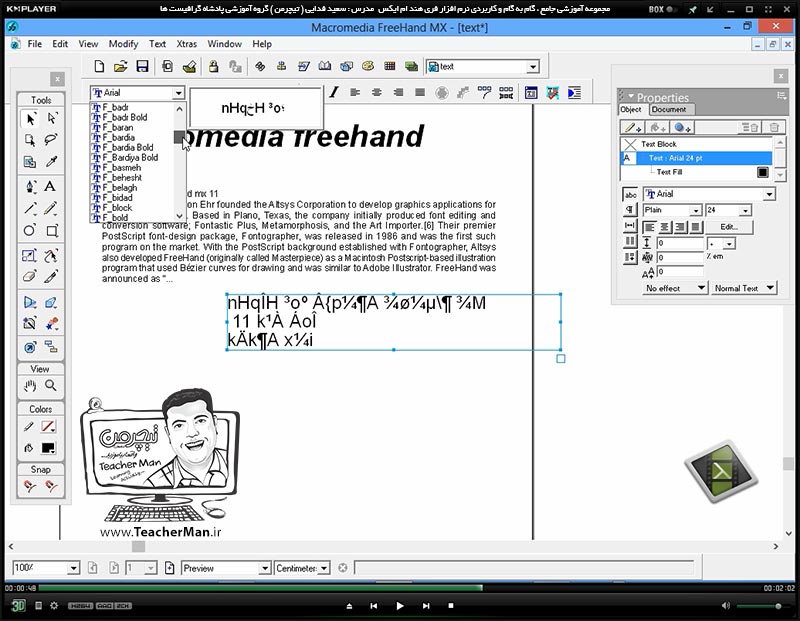Click the fill color swatch in Colors
The height and width of the screenshot is (621, 800).
[x=48, y=448]
